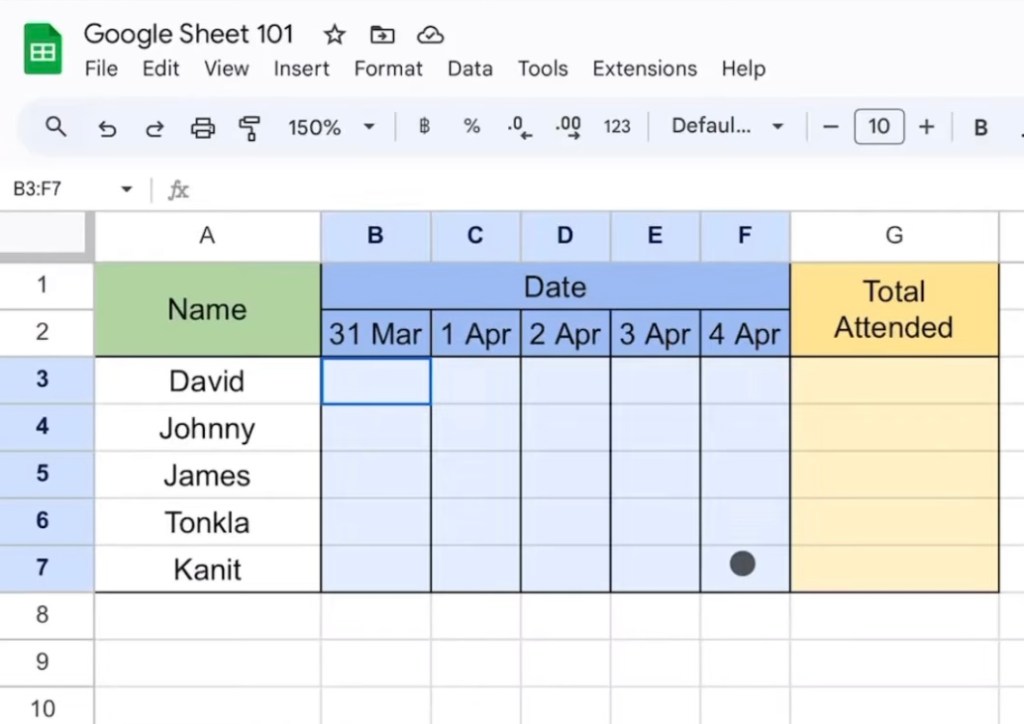The image size is (1024, 724).
Task: Star the Google Sheet 101 document
Action: (335, 35)
